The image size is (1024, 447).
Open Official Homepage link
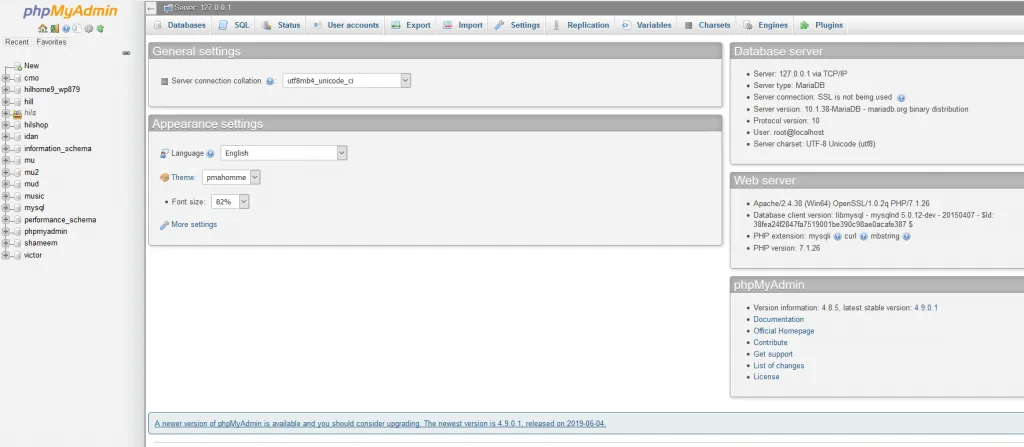(784, 331)
